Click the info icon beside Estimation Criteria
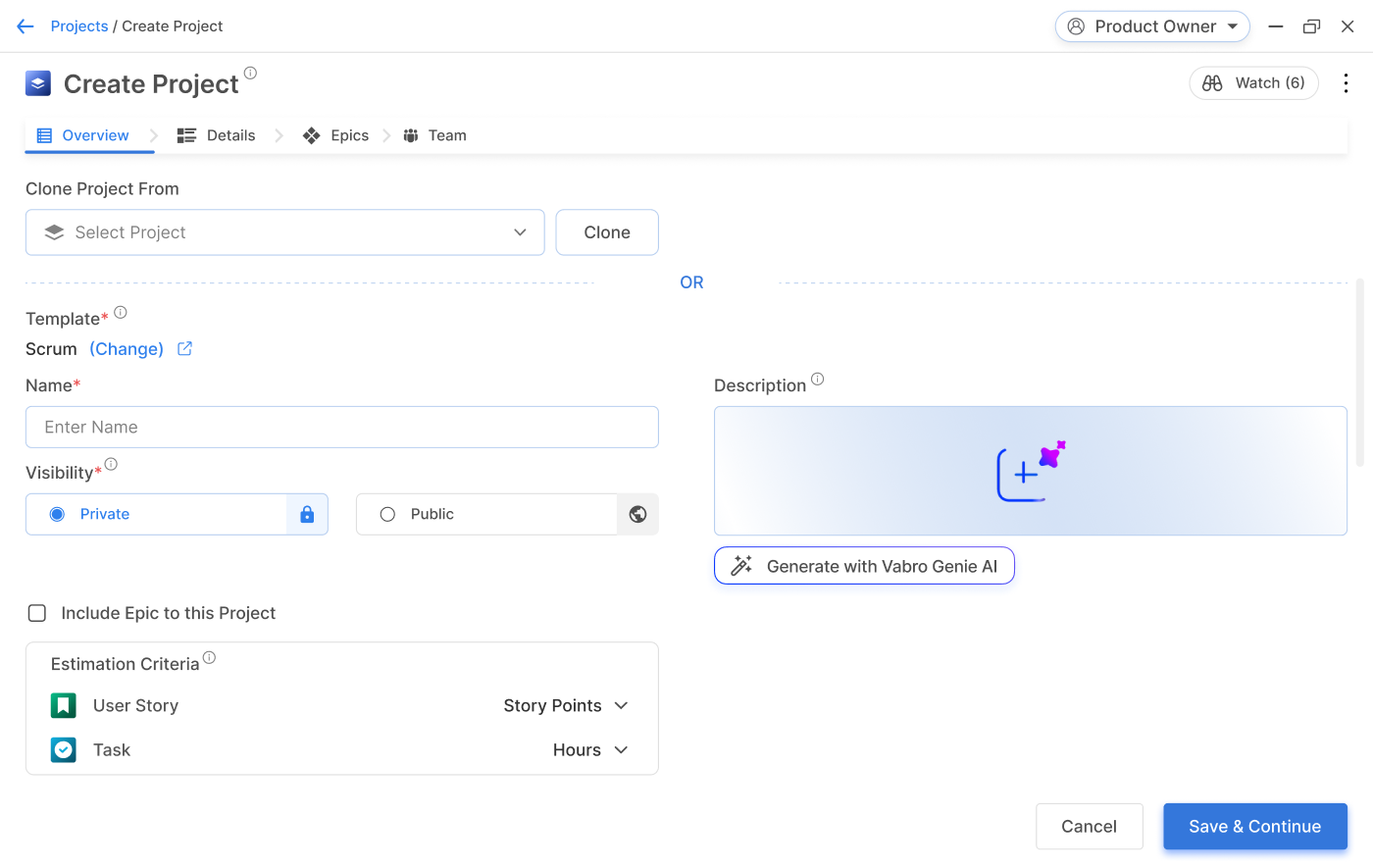Screen dimensions: 1373x868 (209, 658)
